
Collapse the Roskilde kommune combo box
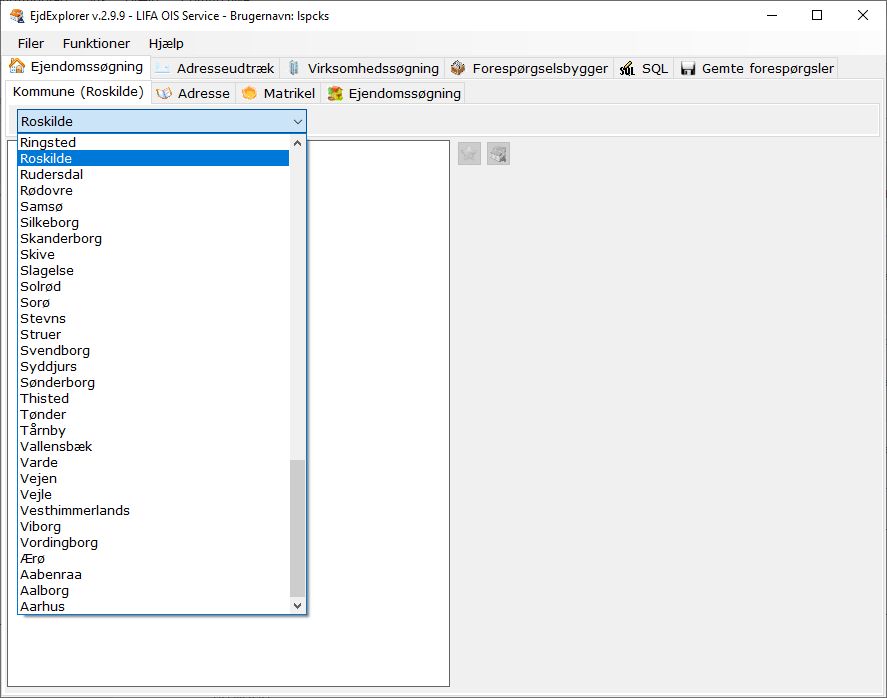(297, 121)
